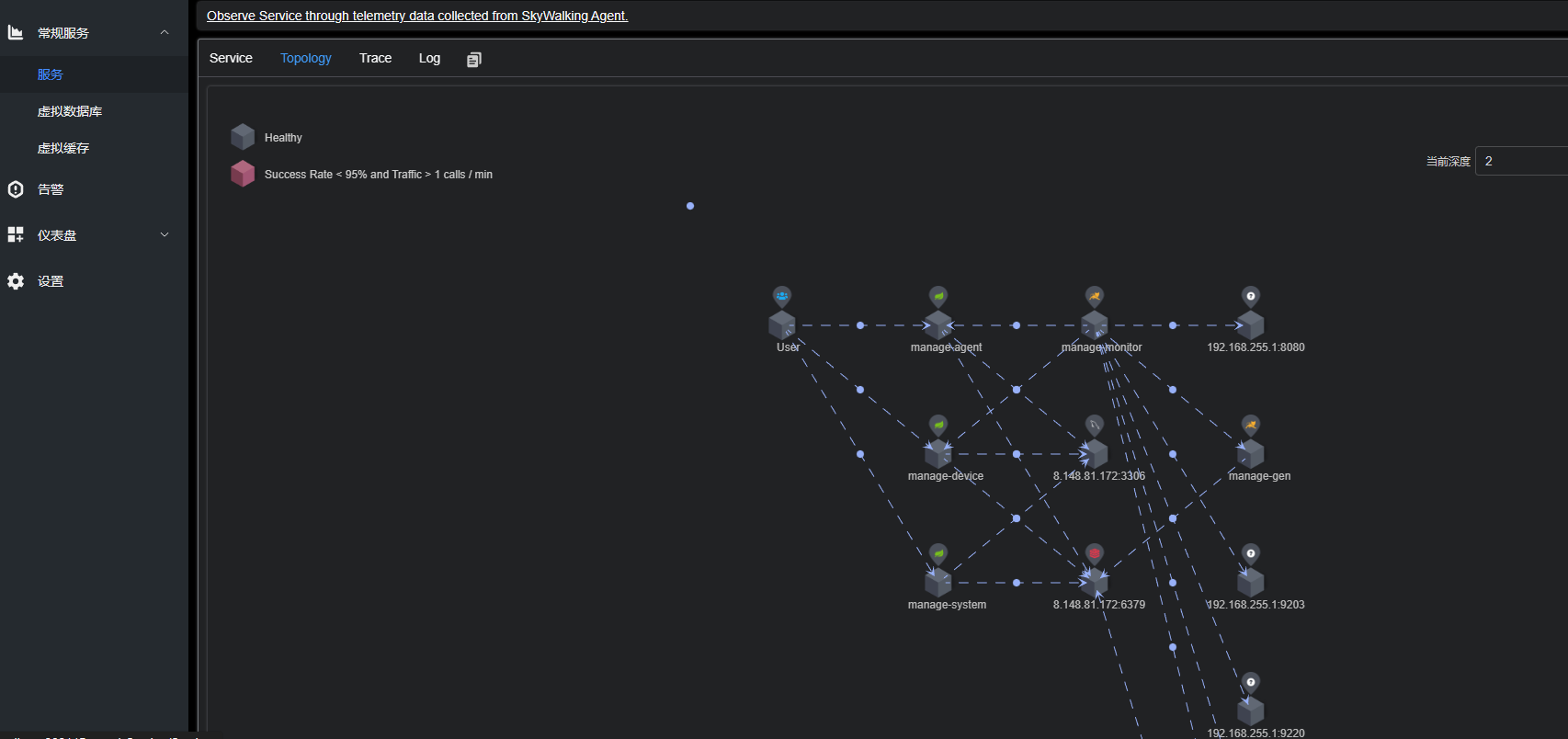Click the Spring badge above manage-device
The image size is (1568, 739).
938,426
